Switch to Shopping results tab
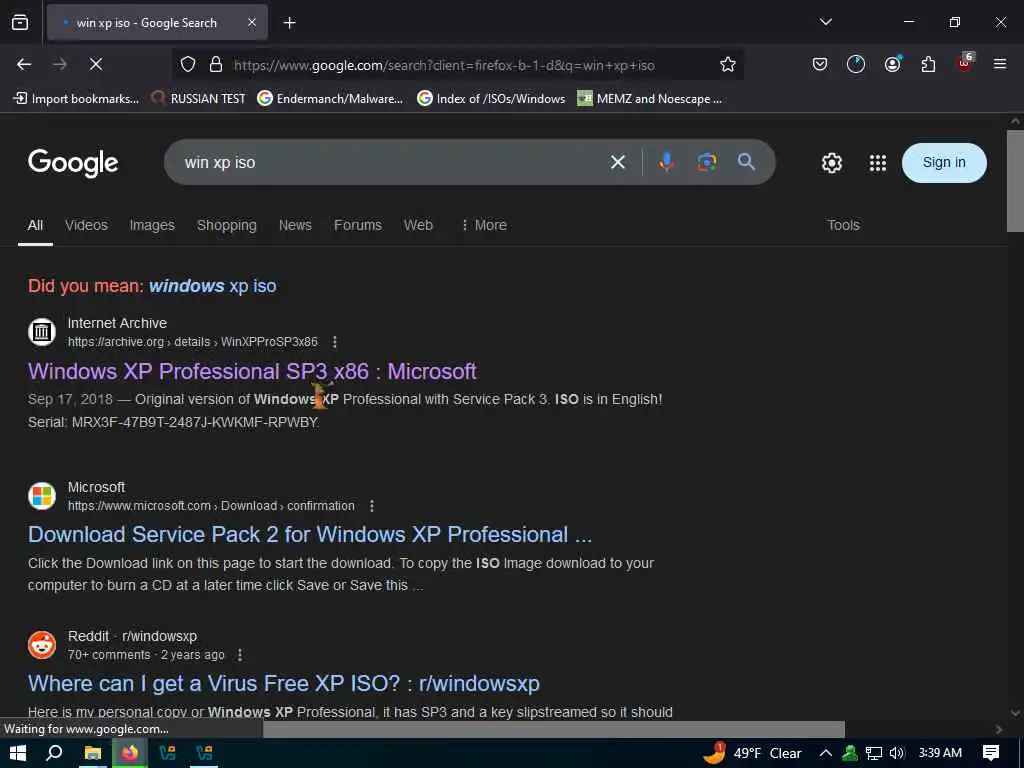Viewport: 1024px width, 768px height. point(227,225)
